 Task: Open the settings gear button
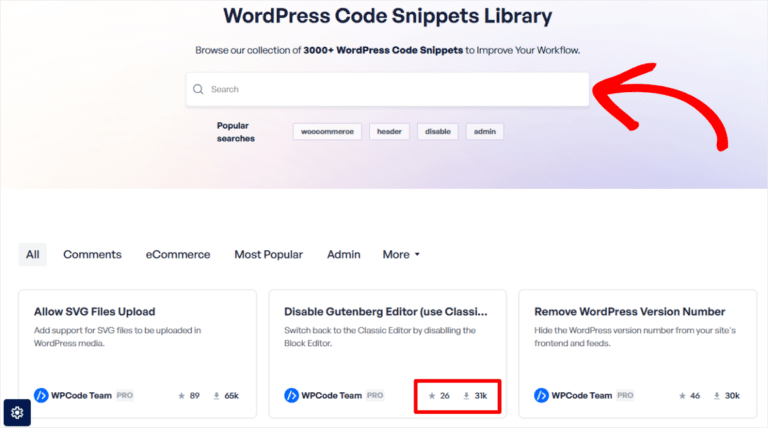pyautogui.click(x=17, y=413)
